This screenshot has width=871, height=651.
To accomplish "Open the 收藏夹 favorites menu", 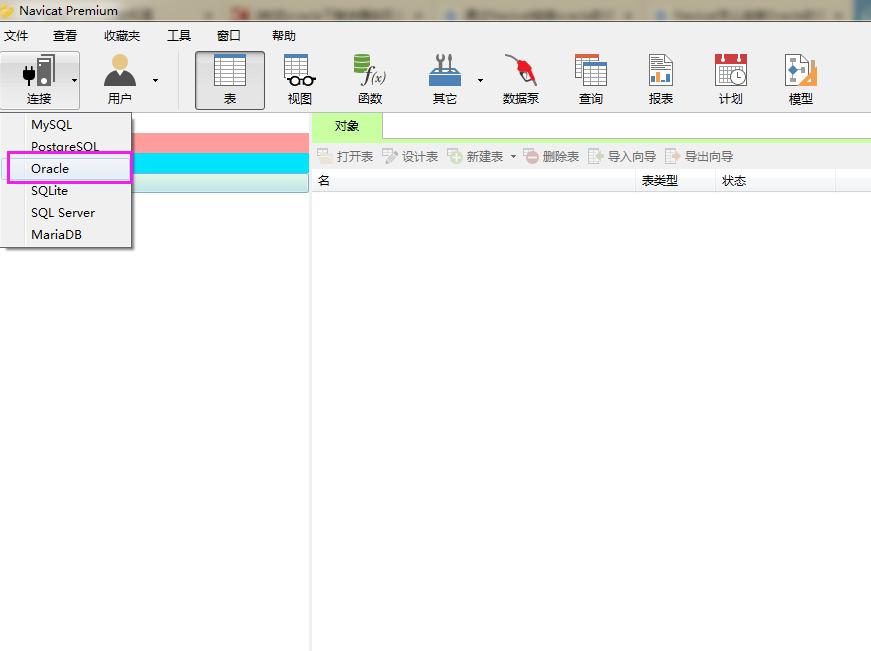I will point(122,36).
